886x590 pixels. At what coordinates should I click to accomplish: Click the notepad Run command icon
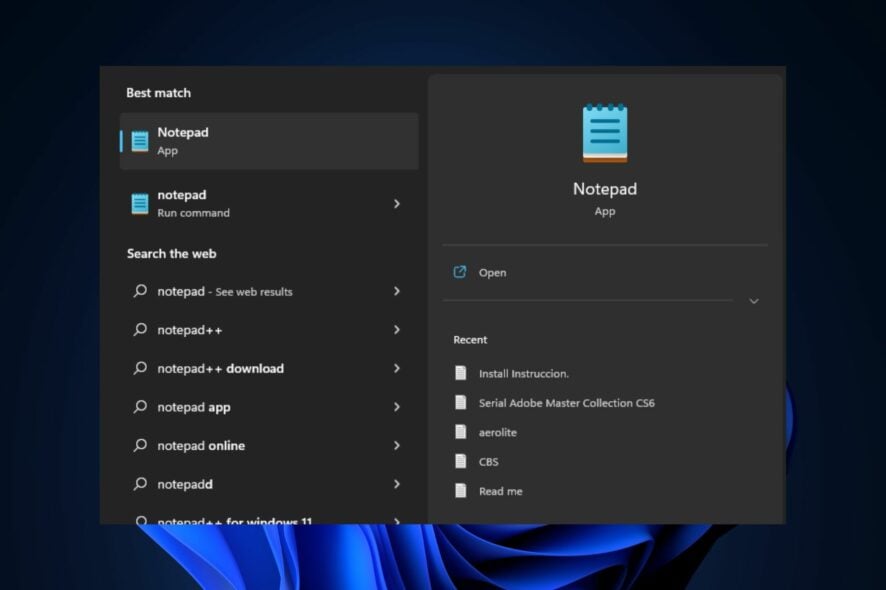coord(138,203)
